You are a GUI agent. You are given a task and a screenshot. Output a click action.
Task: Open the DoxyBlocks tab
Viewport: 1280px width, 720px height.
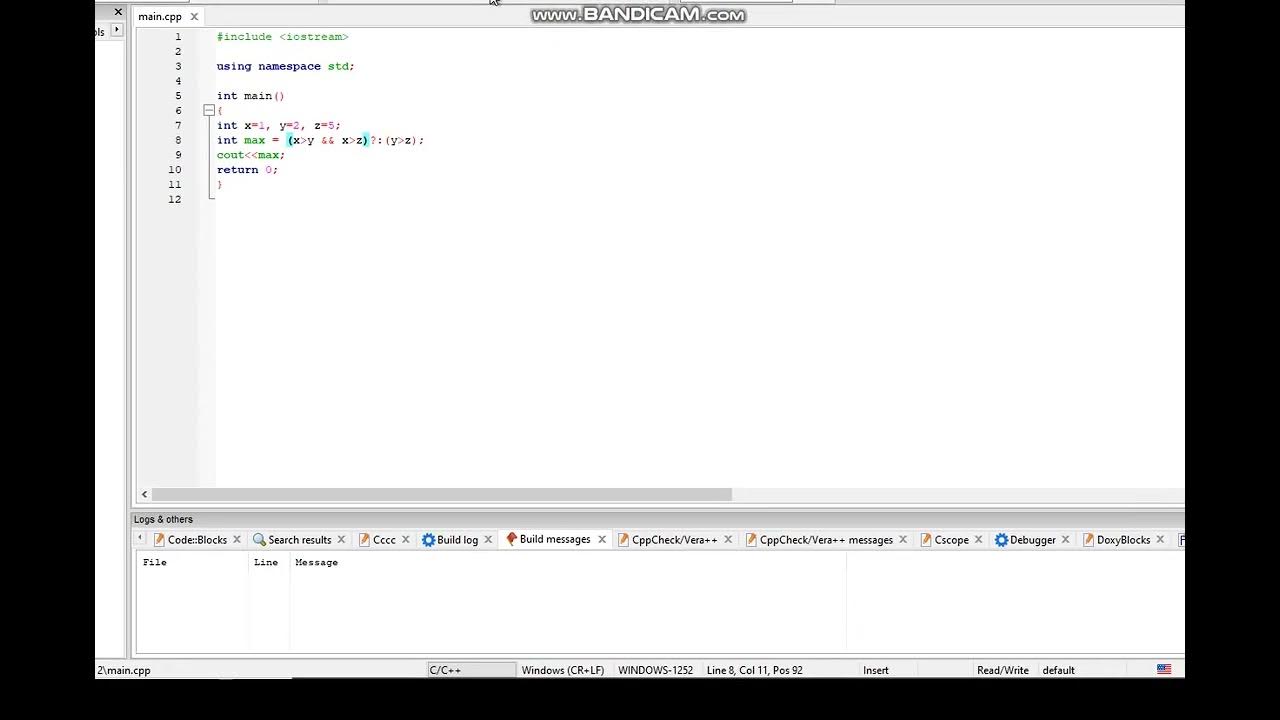pyautogui.click(x=1123, y=540)
